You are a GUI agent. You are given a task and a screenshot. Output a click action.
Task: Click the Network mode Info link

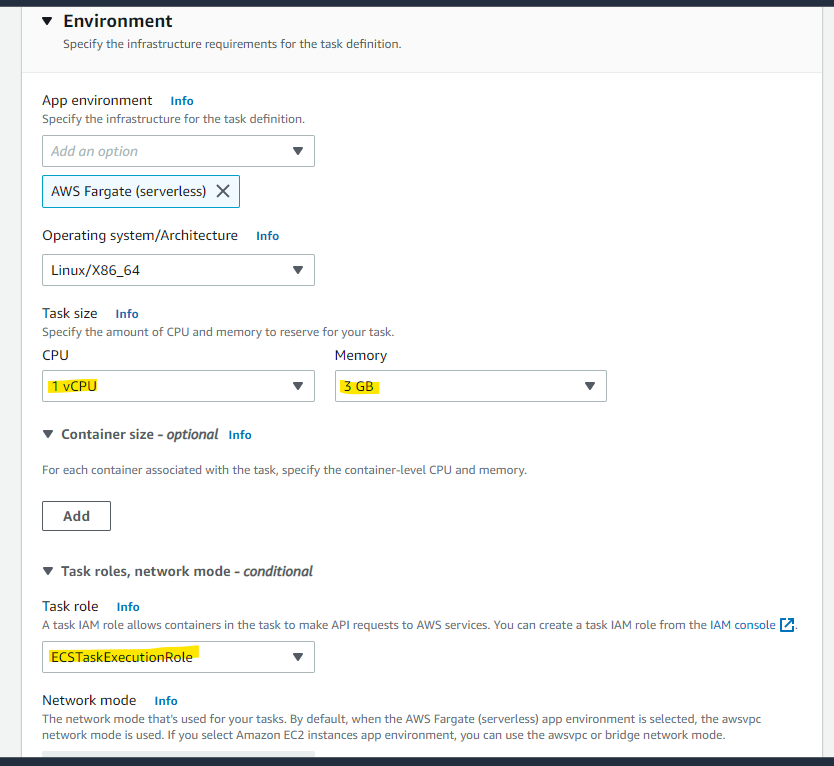pos(166,700)
